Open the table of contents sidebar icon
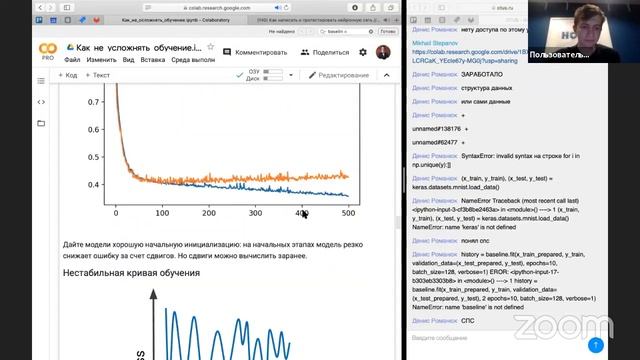This screenshot has height=360, width=640. point(41,81)
